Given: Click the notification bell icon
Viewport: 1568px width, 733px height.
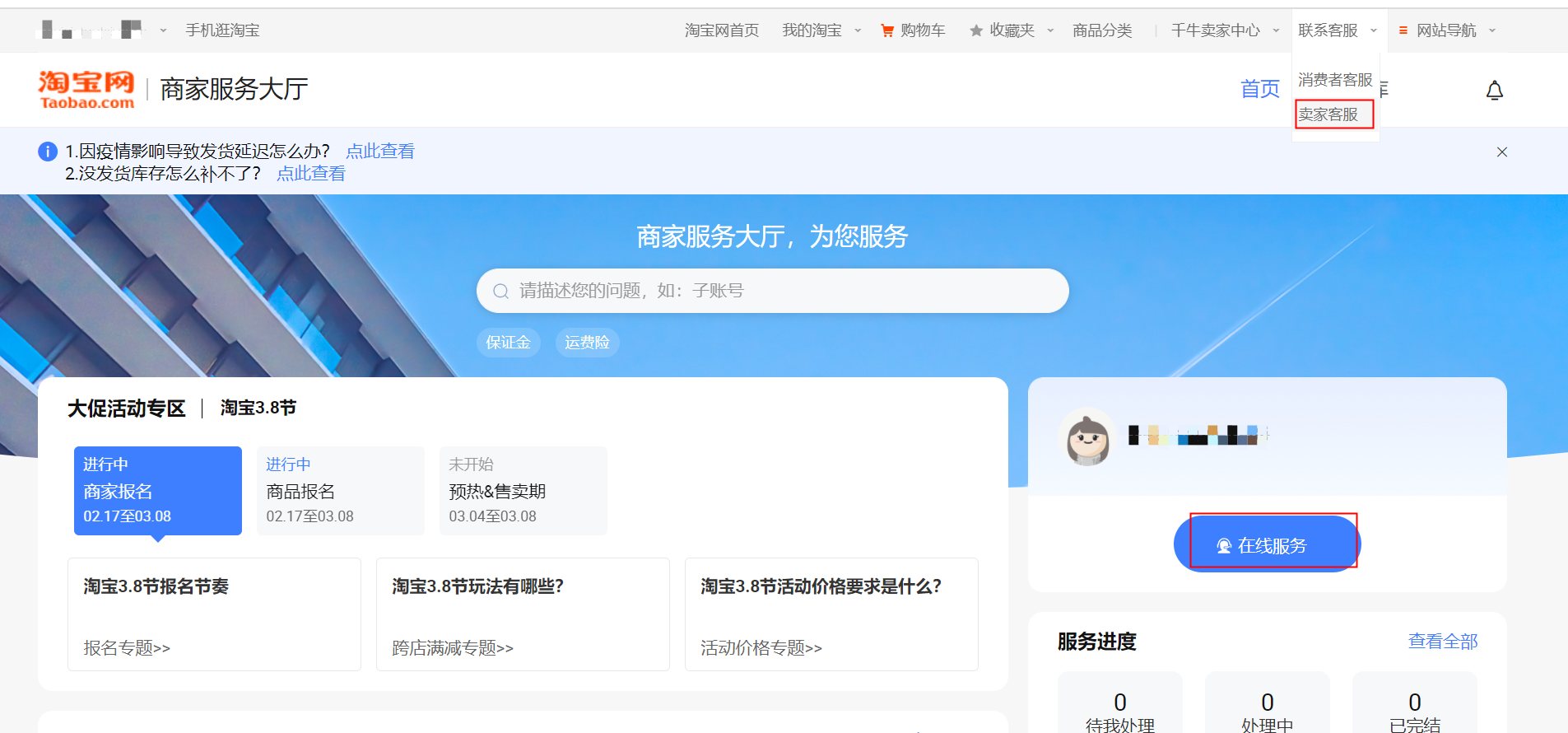Looking at the screenshot, I should pyautogui.click(x=1494, y=91).
